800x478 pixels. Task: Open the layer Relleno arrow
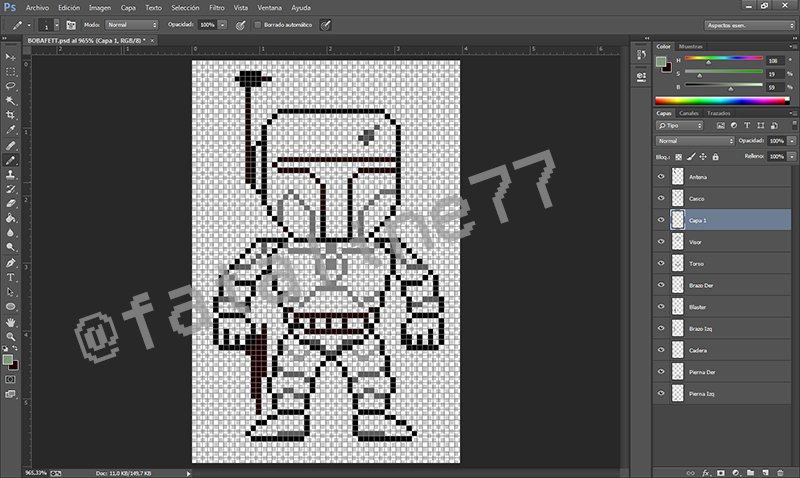click(x=791, y=157)
